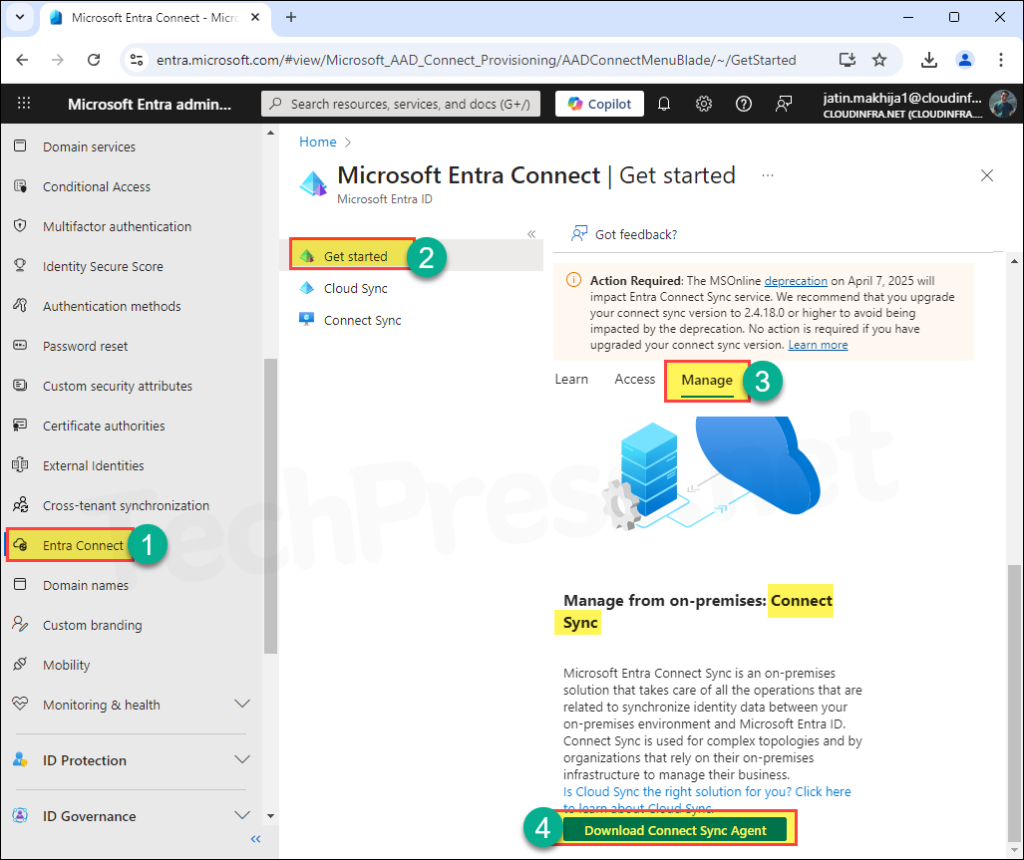The height and width of the screenshot is (860, 1024).
Task: Open the app launcher waffle icon
Action: point(24,103)
